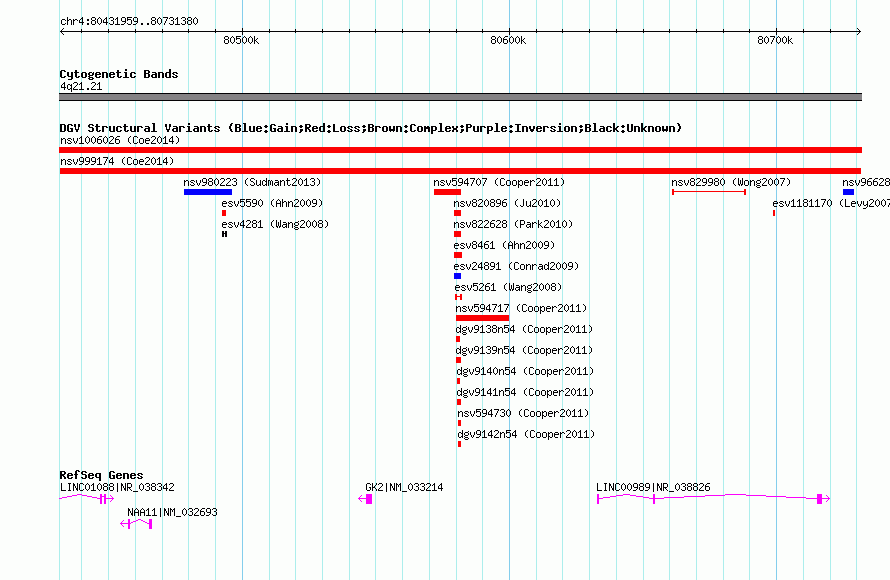Select the esv5590 (Ahn2009) variant label
This screenshot has height=580, width=890.
(x=272, y=203)
